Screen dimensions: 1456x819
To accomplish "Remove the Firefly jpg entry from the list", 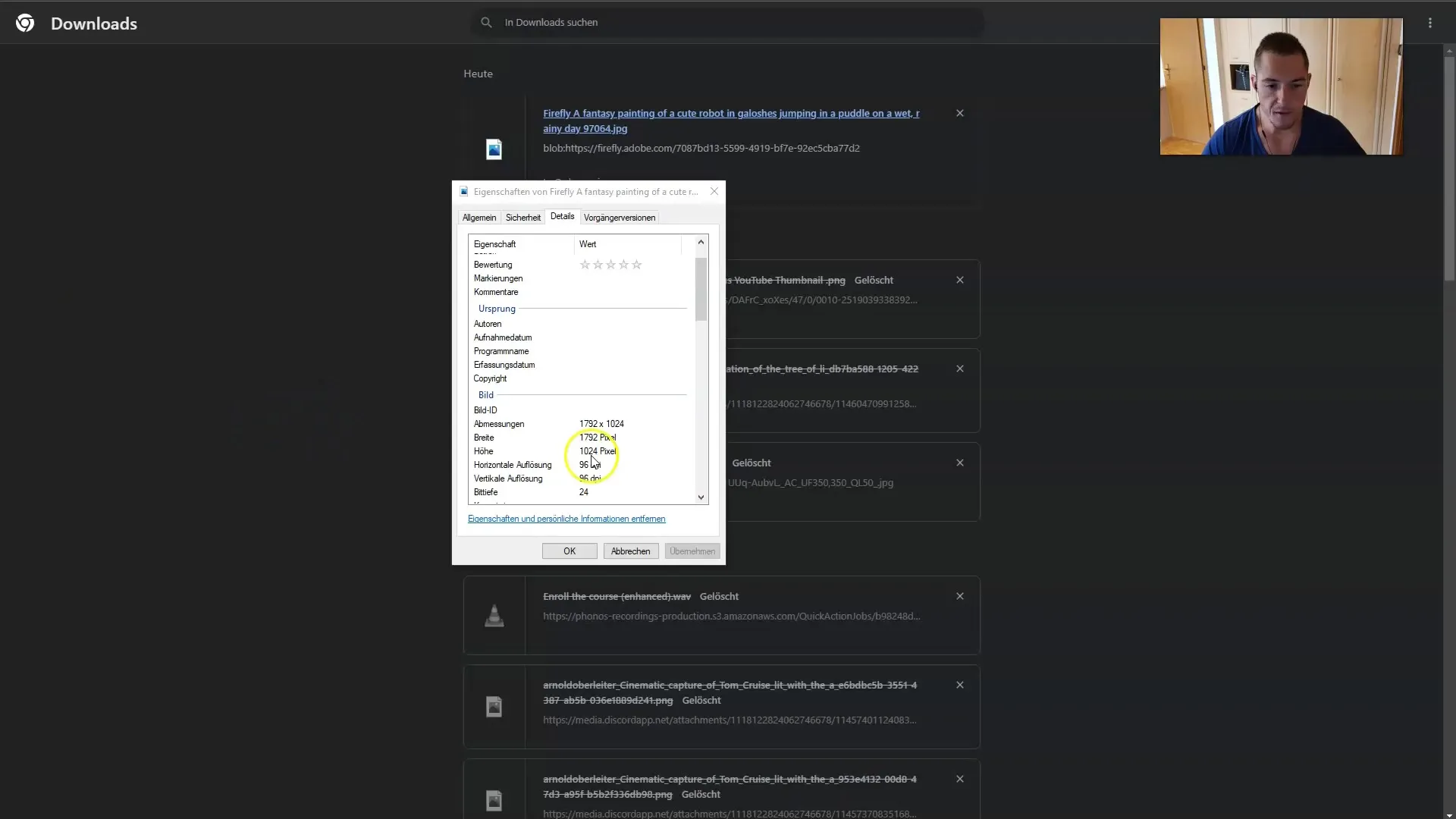I will pyautogui.click(x=960, y=113).
